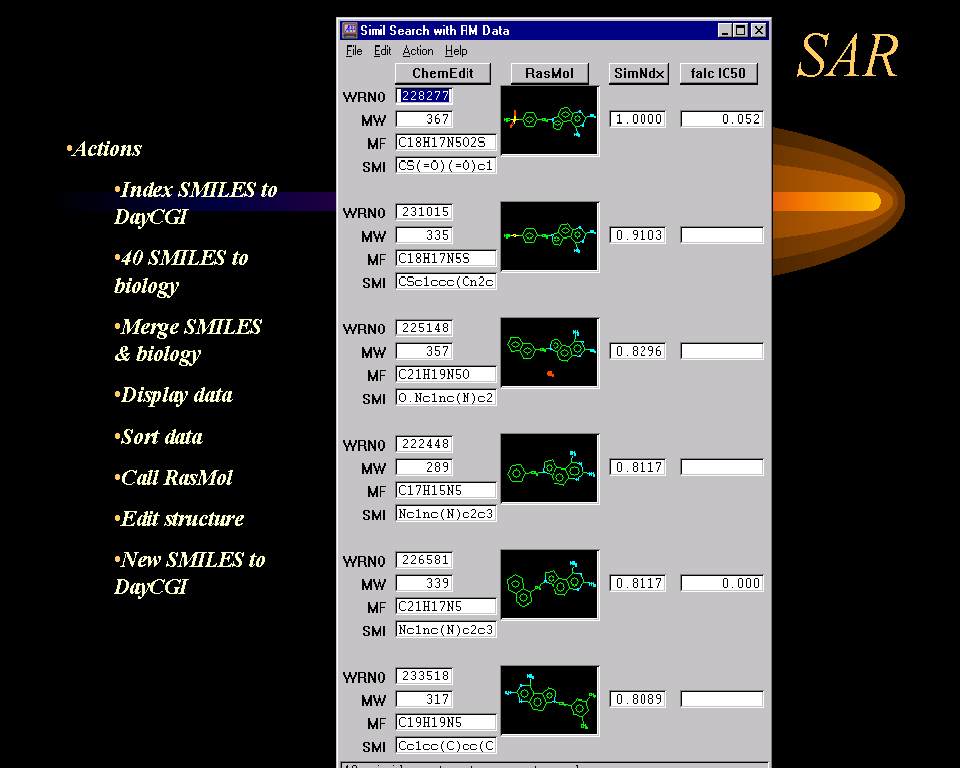Click the SimNdx column button
This screenshot has width=960, height=768.
tap(638, 73)
